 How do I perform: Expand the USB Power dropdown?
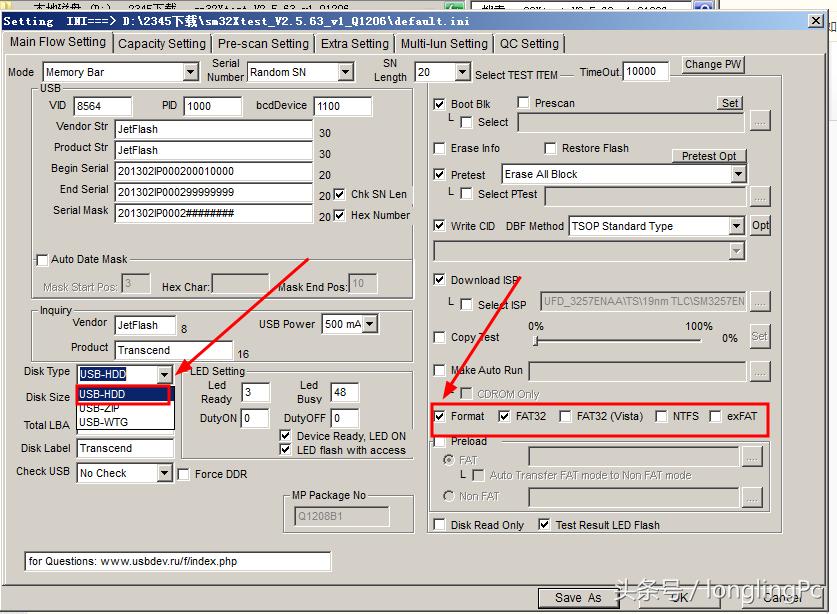tap(370, 325)
